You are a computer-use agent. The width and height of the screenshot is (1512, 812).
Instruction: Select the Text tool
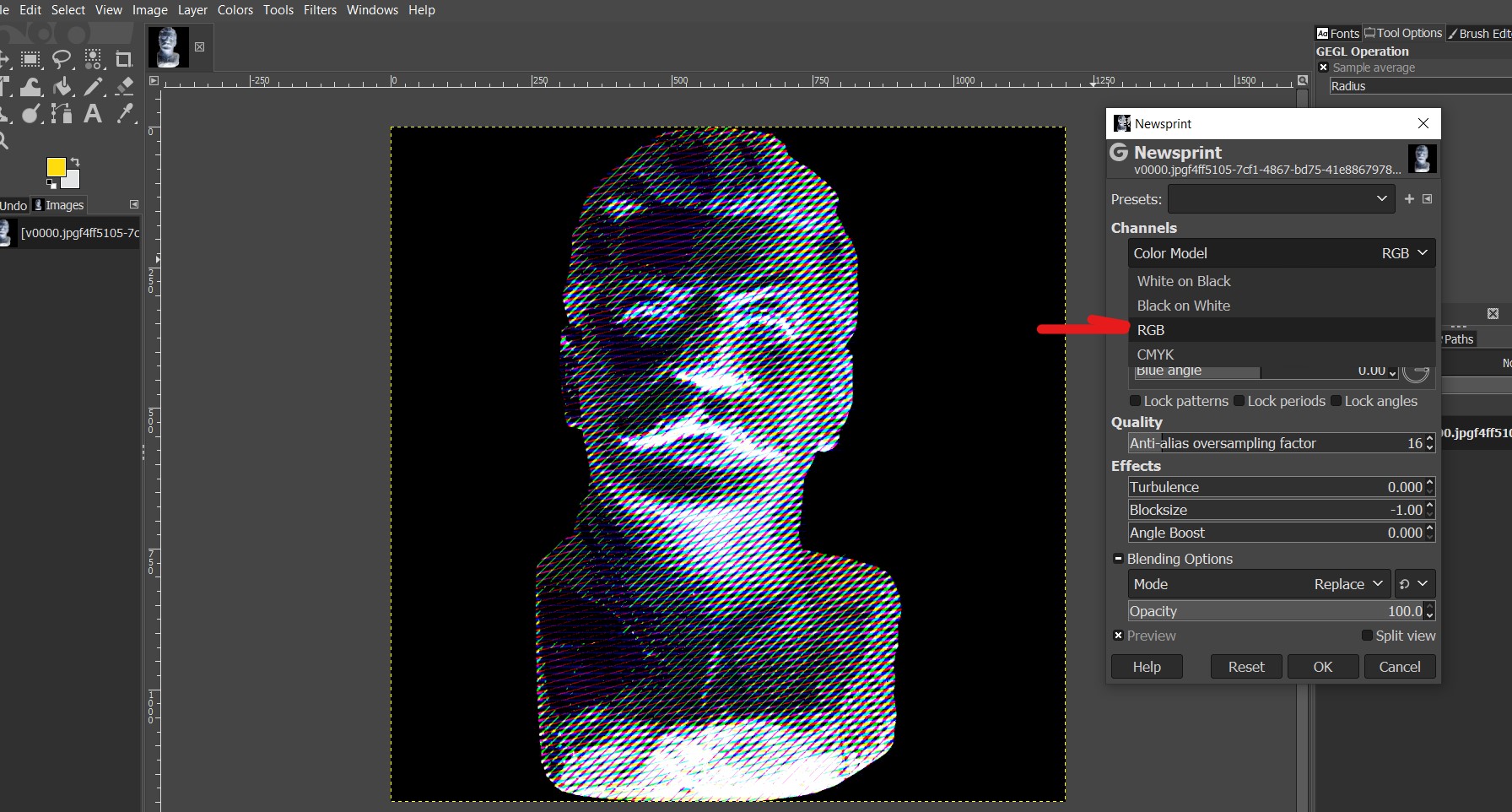[x=93, y=114]
